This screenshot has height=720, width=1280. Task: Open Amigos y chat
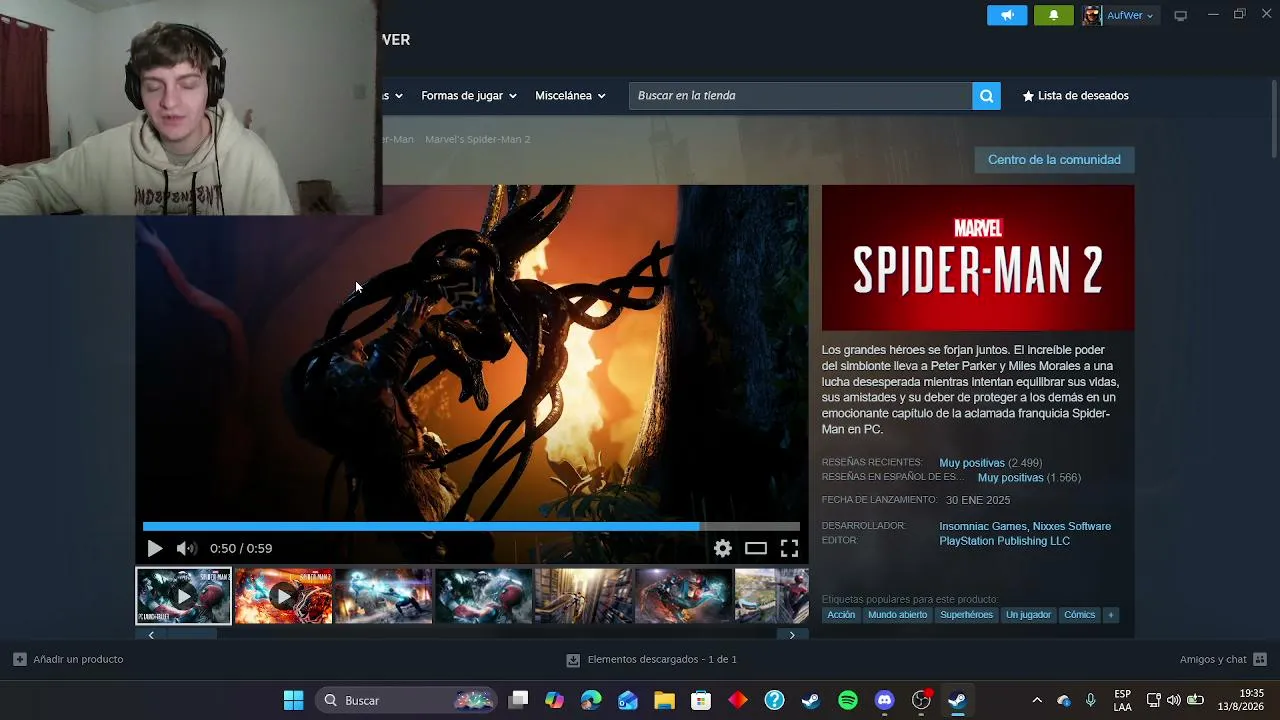coord(1223,660)
